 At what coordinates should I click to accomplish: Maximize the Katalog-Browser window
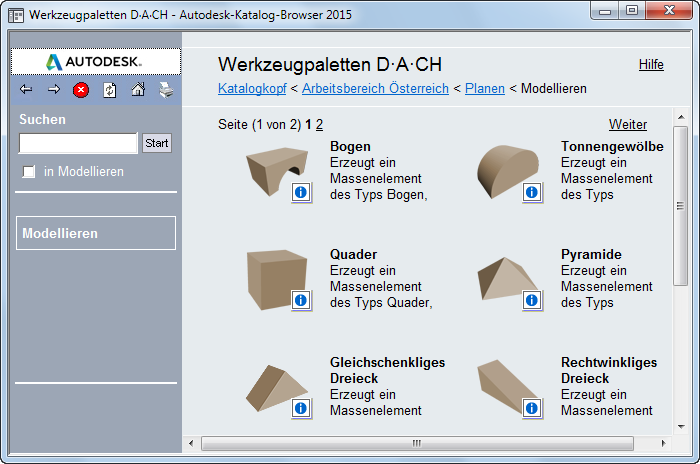(x=632, y=11)
